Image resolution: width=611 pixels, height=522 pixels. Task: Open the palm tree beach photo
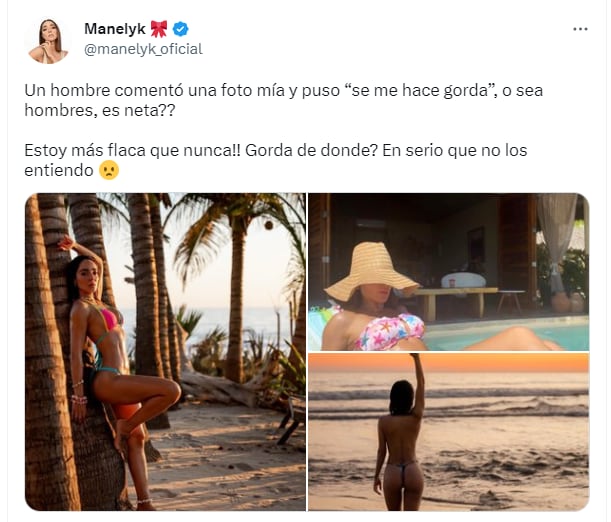(165, 352)
